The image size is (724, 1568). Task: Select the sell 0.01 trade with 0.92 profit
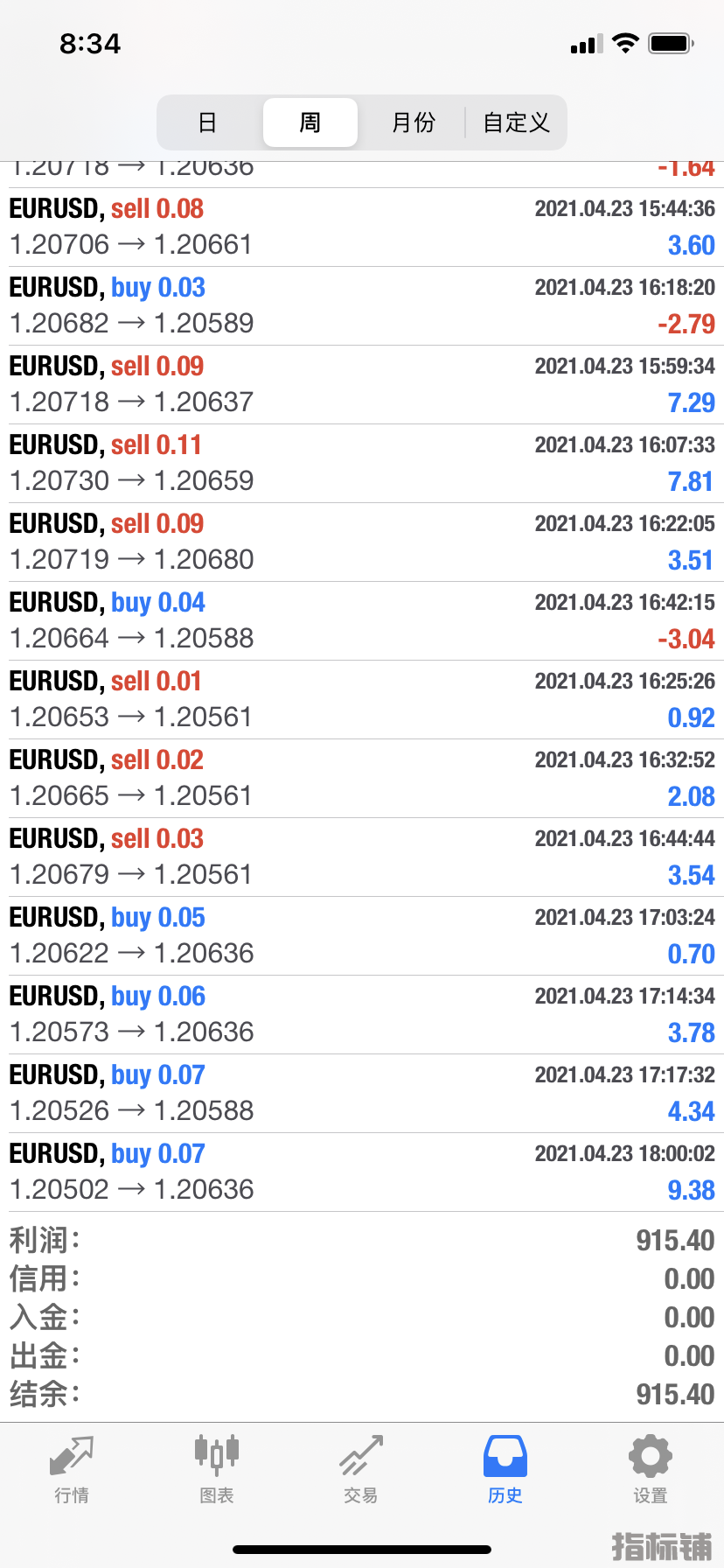click(362, 700)
